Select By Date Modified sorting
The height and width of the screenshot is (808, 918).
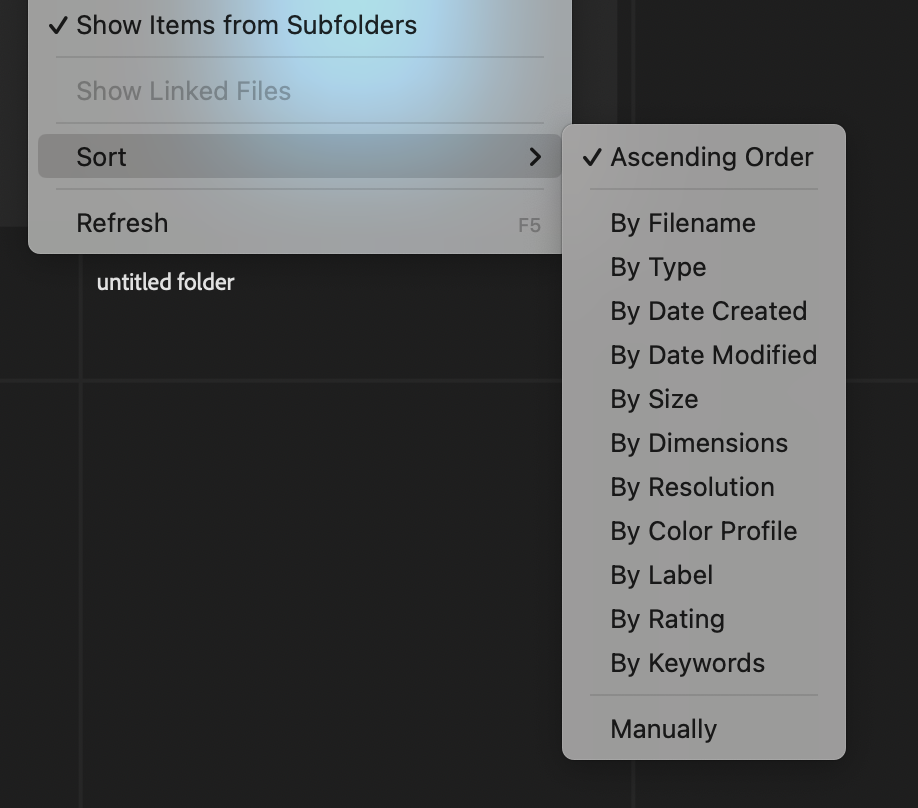[713, 355]
